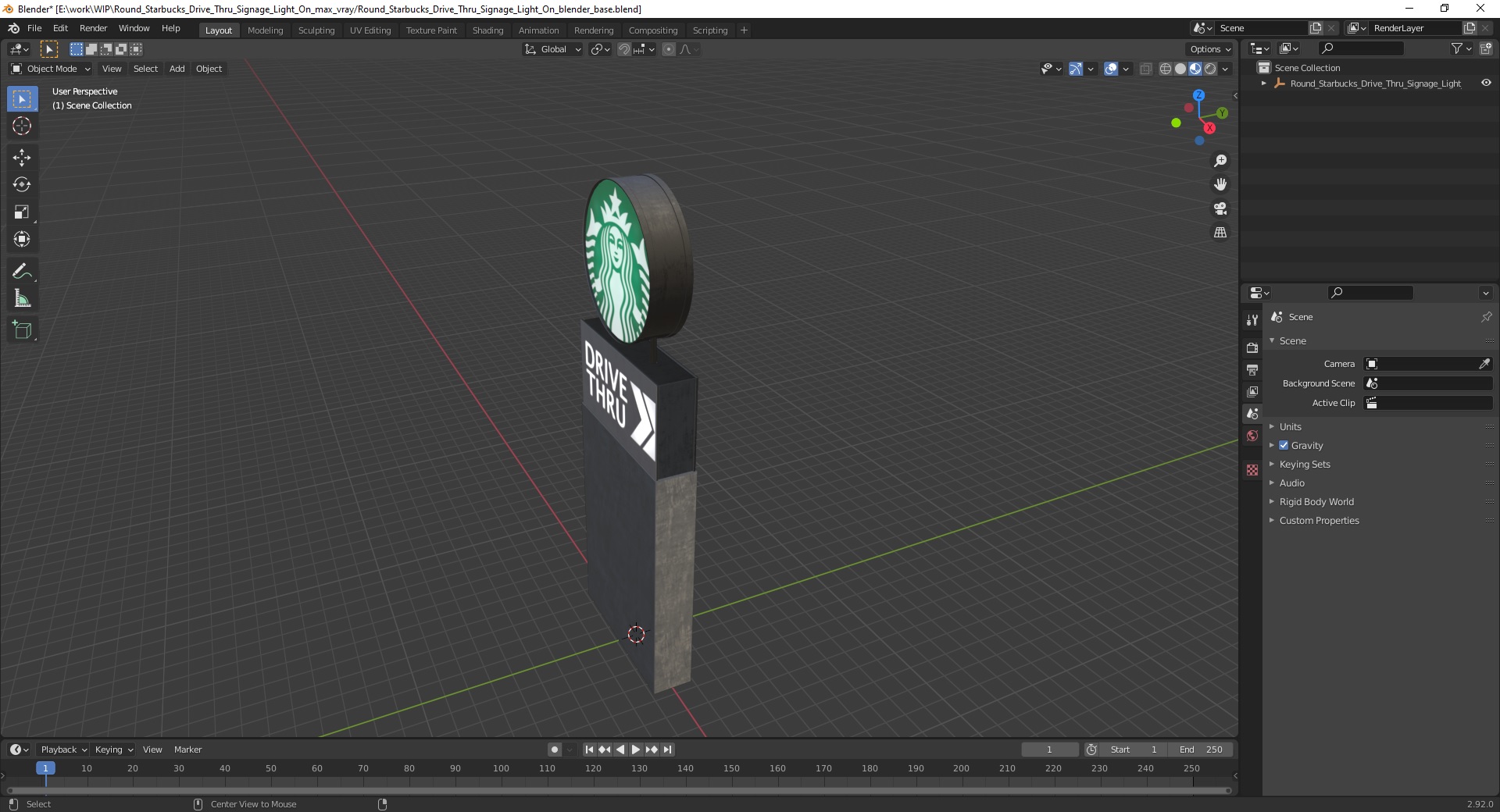This screenshot has width=1500, height=812.
Task: Open the Options dropdown
Action: pos(1209,49)
